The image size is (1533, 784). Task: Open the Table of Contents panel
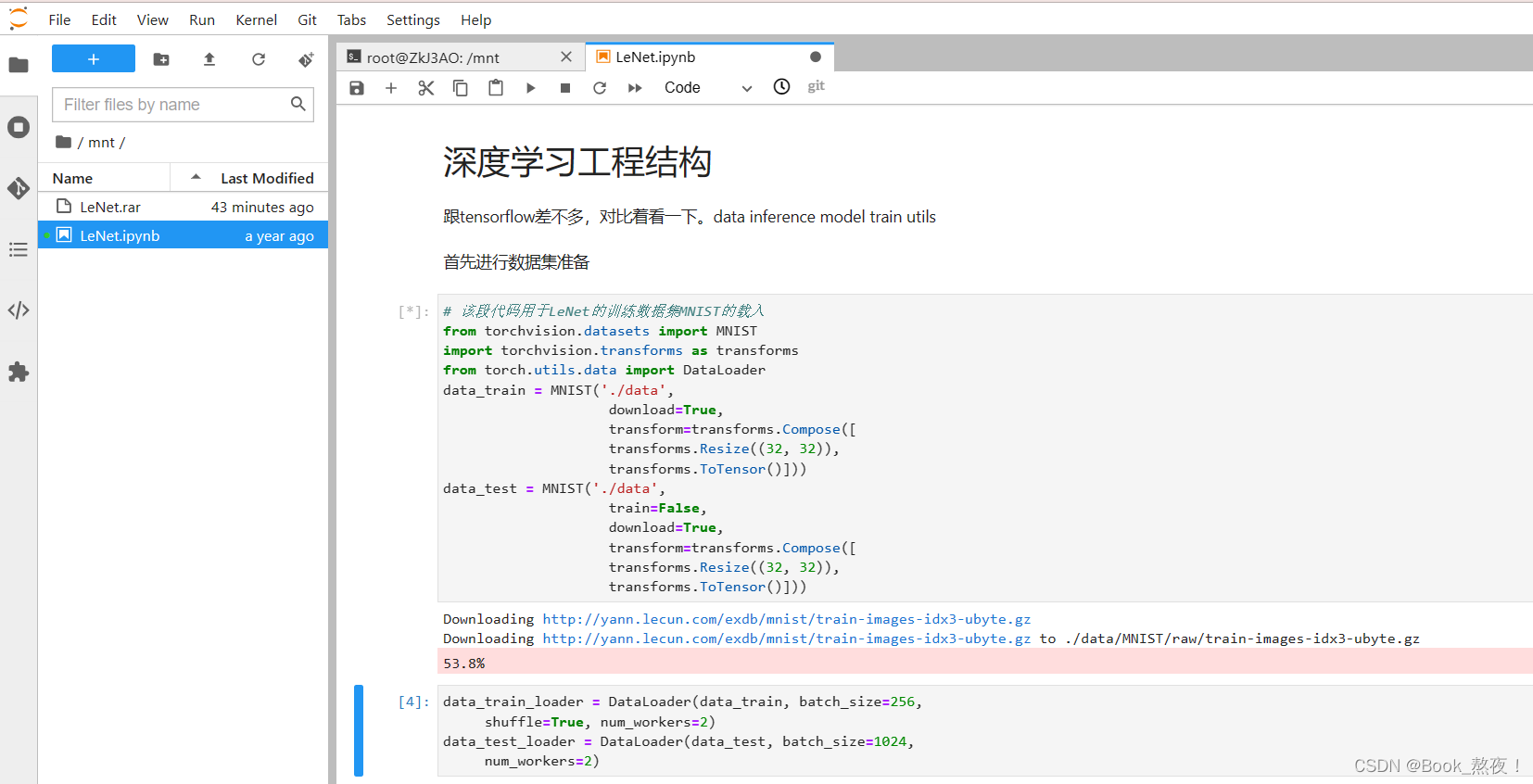click(x=19, y=249)
